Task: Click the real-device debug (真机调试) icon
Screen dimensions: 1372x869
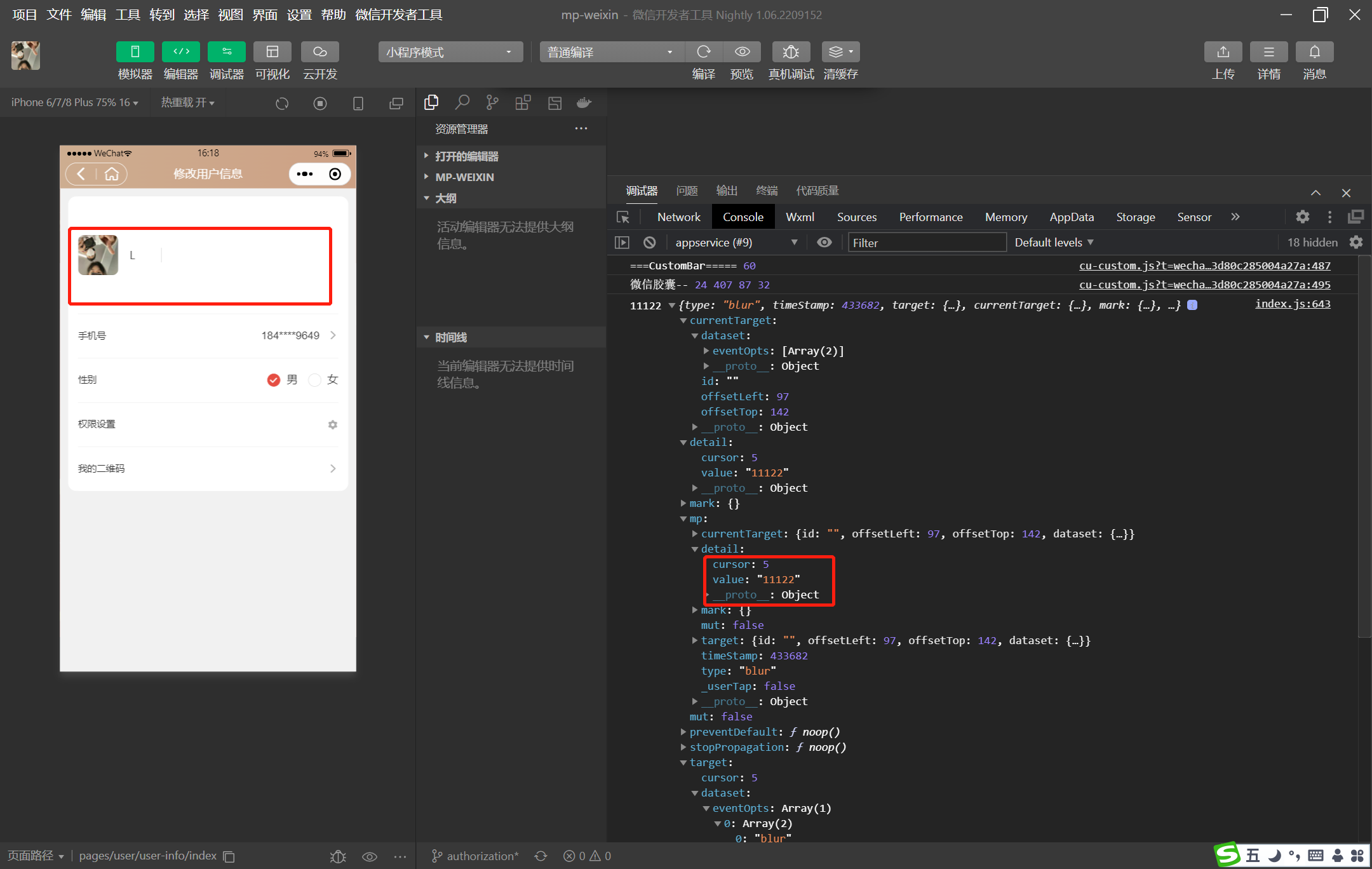Action: click(x=791, y=52)
